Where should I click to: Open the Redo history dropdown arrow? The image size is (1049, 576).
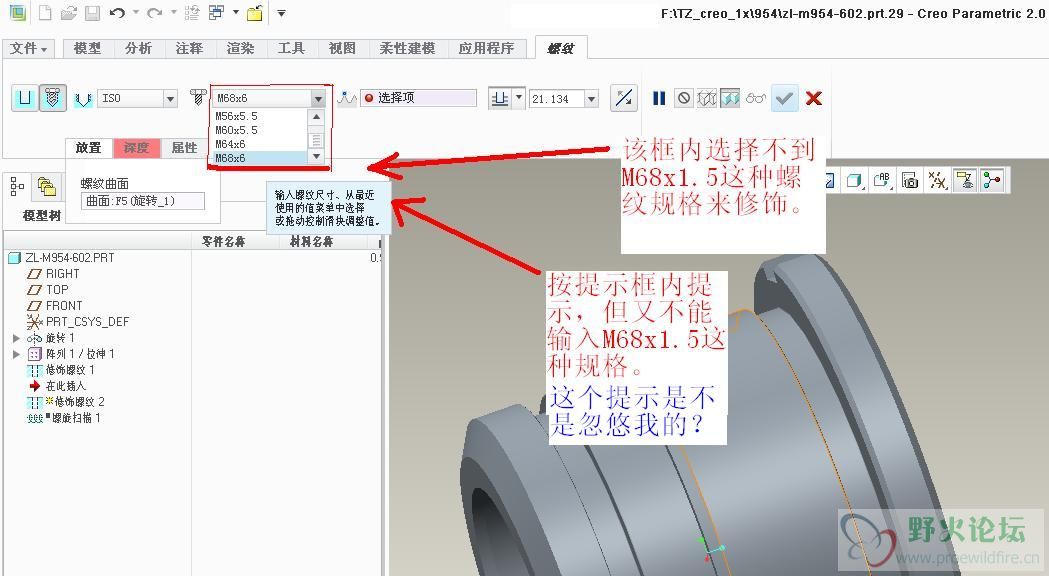173,13
